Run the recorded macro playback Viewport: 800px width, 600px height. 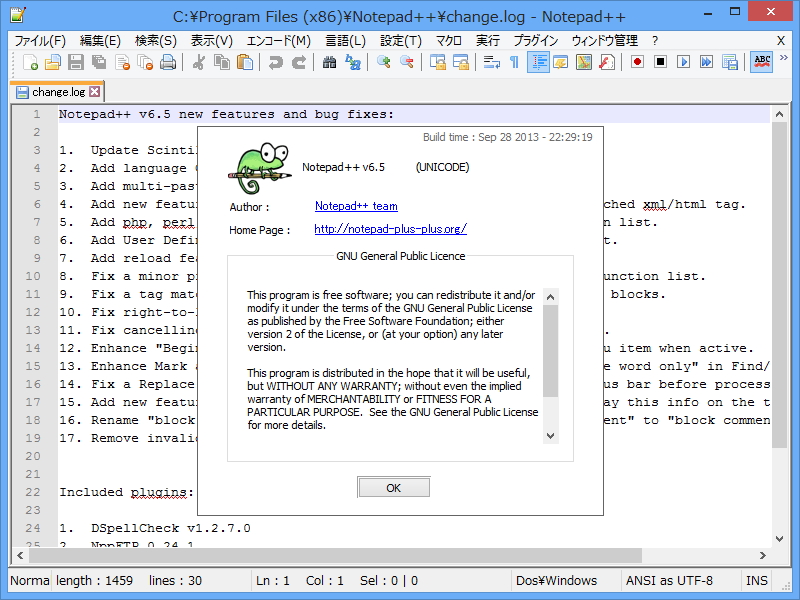coord(685,61)
